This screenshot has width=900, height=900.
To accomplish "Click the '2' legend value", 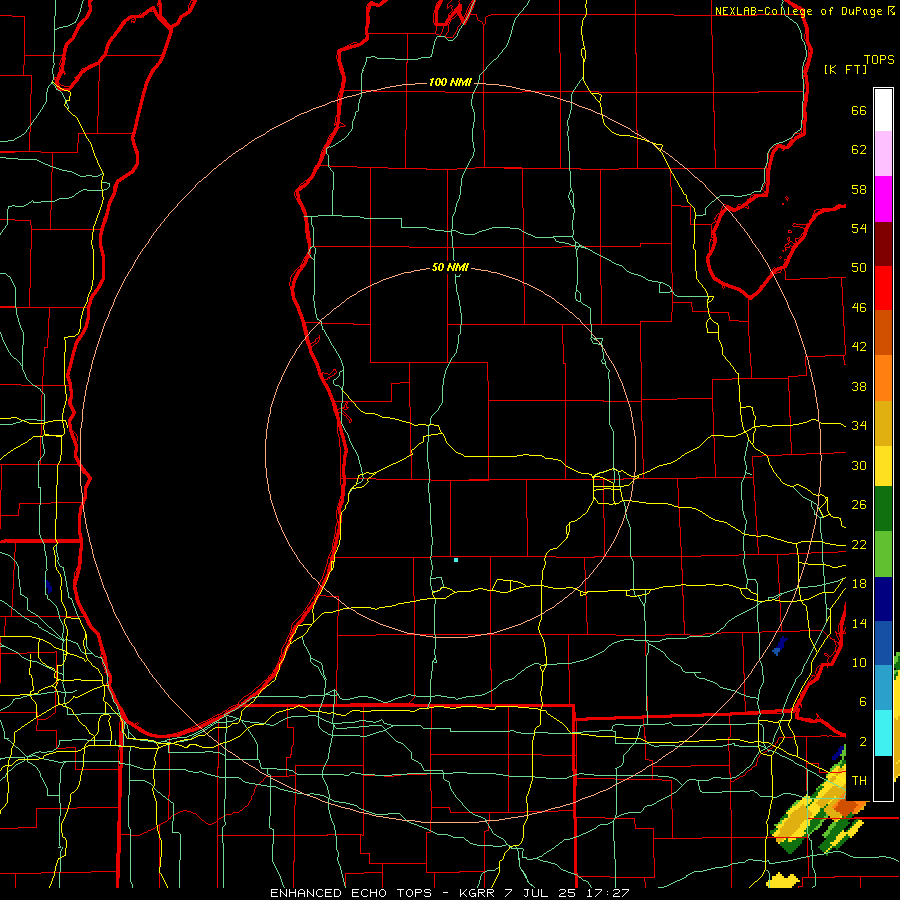I will pos(863,742).
